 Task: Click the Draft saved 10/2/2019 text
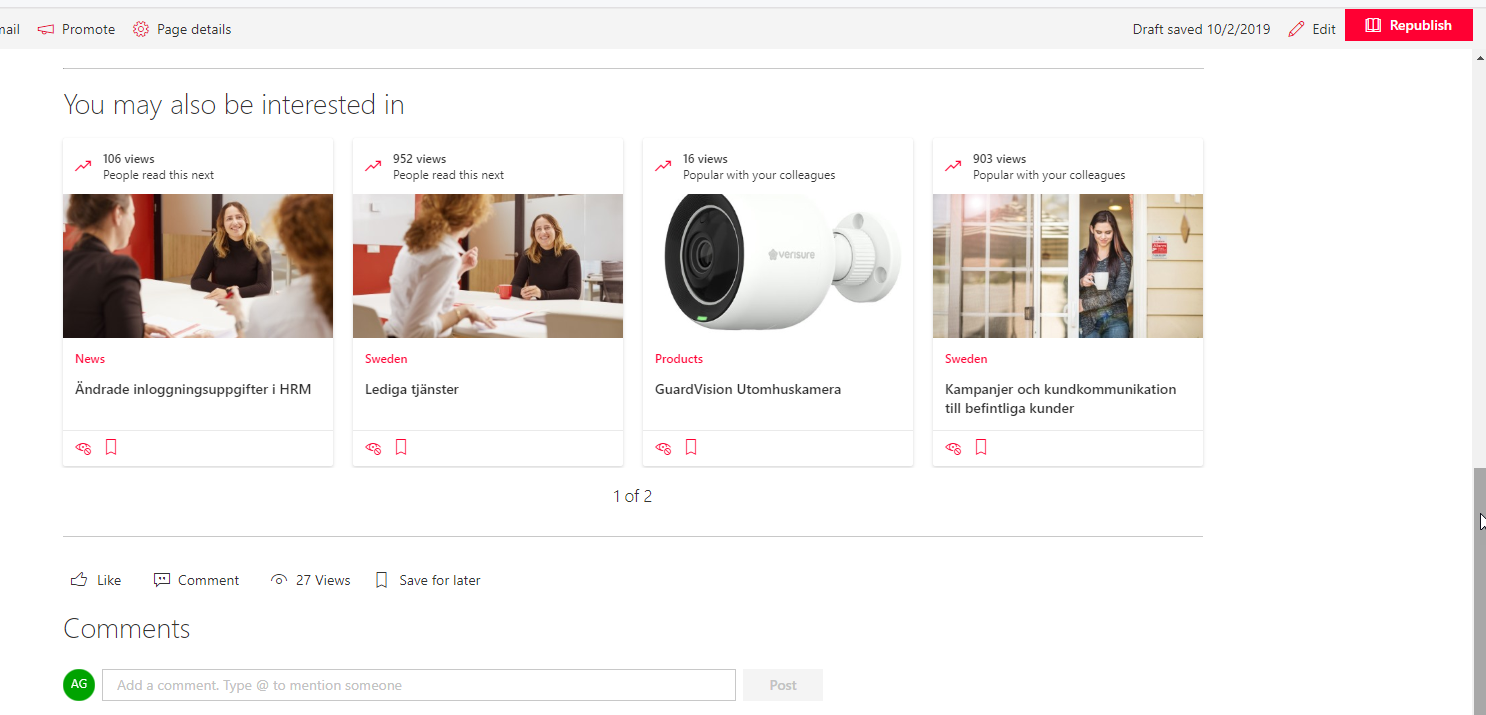pyautogui.click(x=1201, y=29)
